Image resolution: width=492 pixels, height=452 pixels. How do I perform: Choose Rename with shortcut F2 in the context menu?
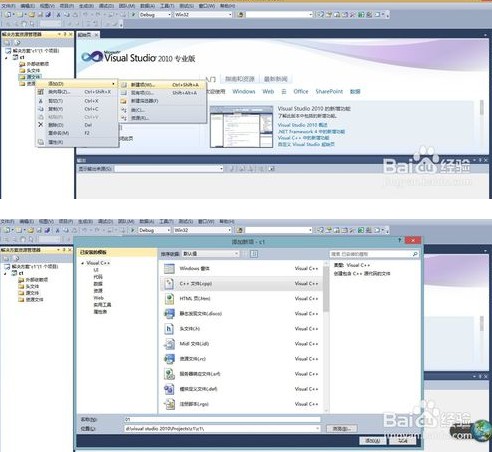coord(76,133)
